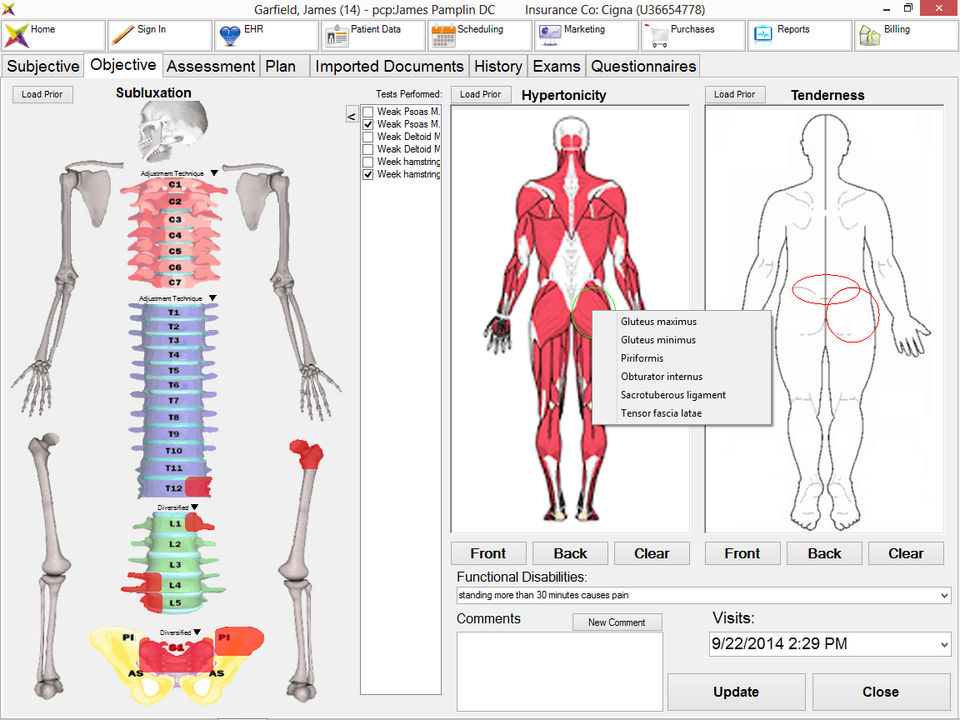Open the Home toolbar icon

(x=16, y=36)
